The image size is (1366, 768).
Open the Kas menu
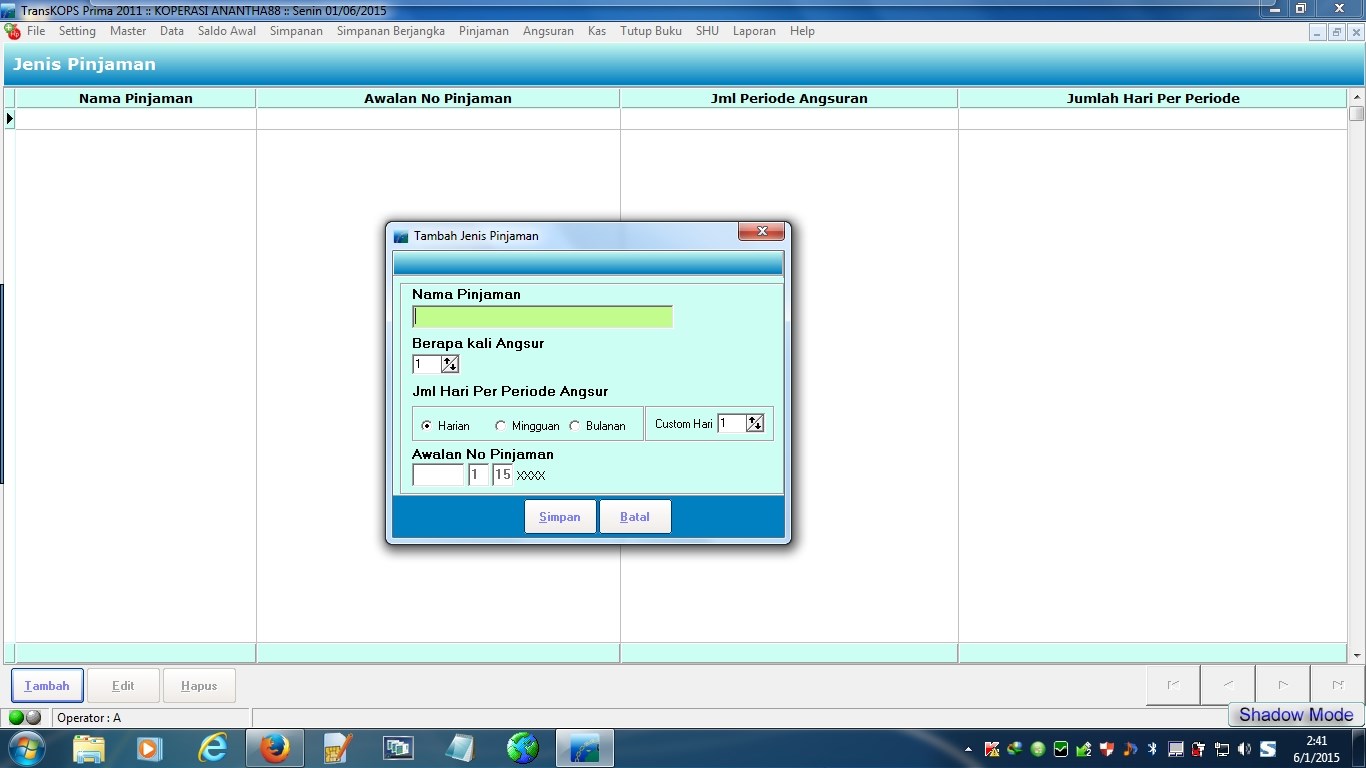pos(597,31)
